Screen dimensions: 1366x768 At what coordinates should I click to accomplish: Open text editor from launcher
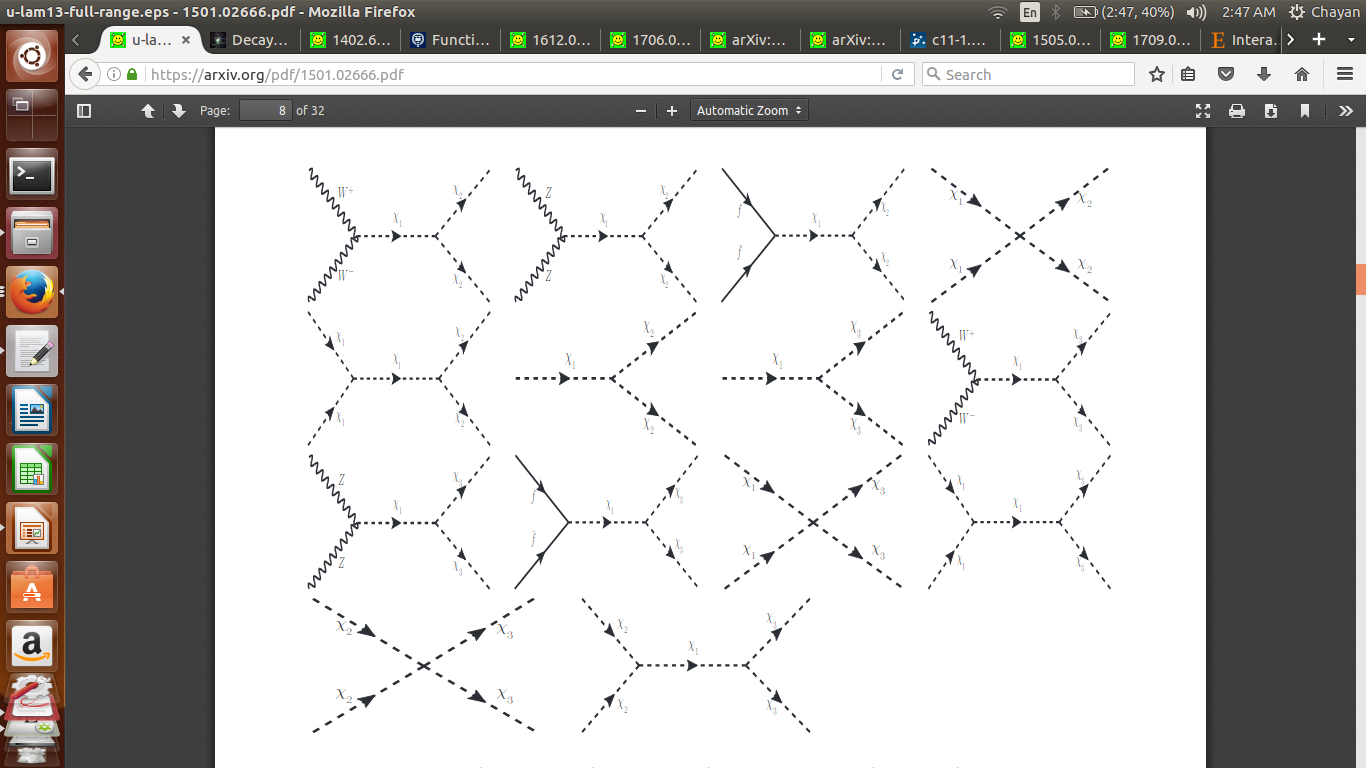pyautogui.click(x=32, y=351)
